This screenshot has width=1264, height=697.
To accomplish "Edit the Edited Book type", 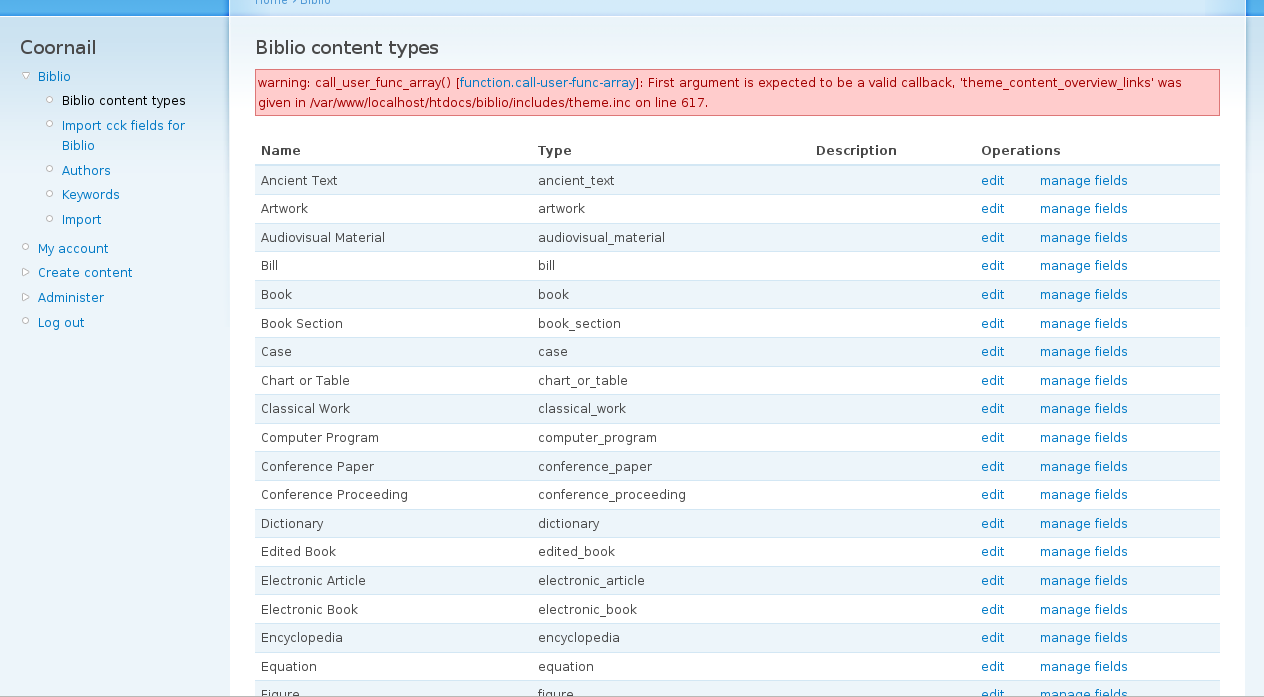I will [x=992, y=552].
